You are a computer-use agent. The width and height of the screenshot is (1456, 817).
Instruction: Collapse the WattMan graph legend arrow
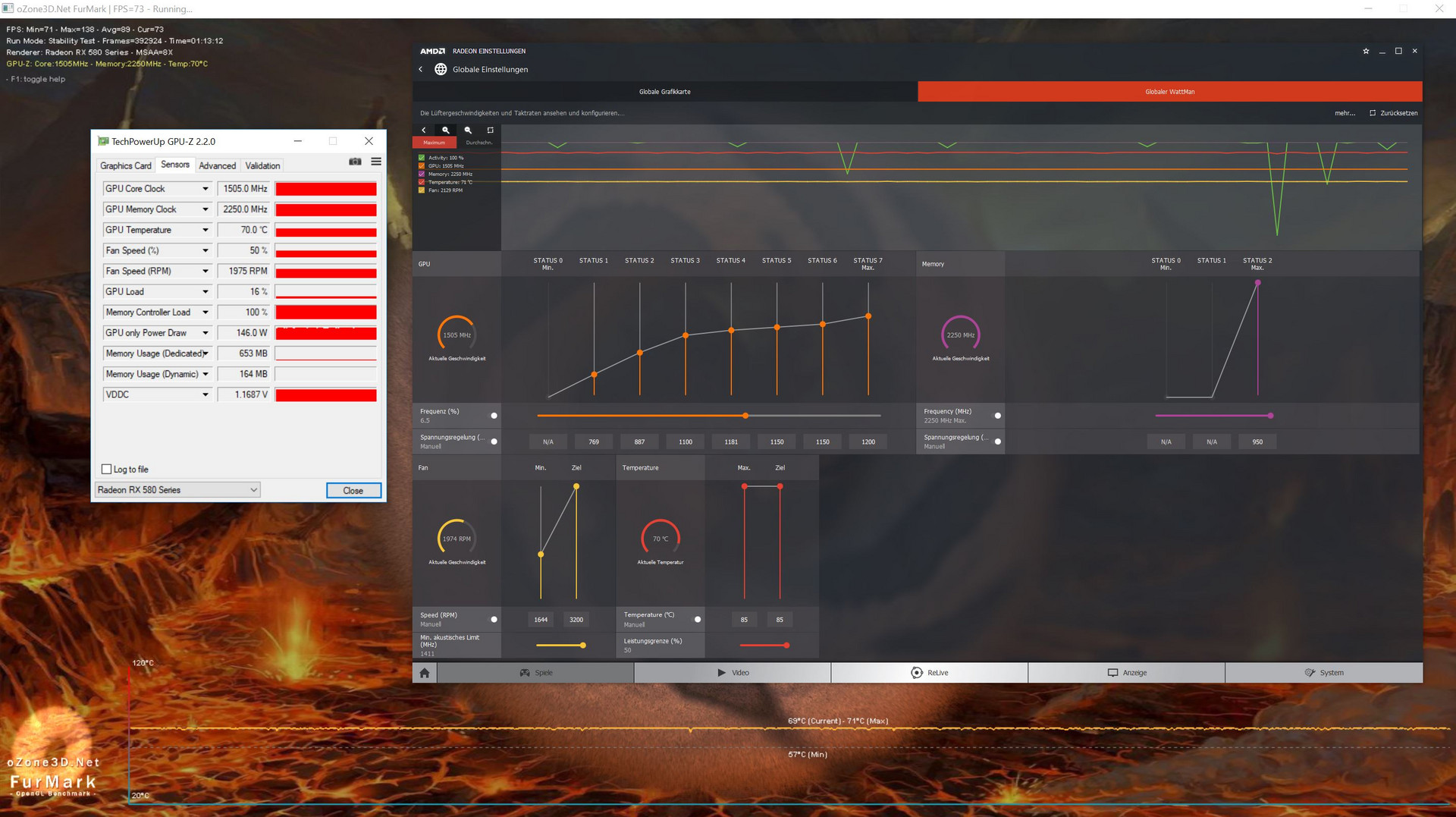424,130
